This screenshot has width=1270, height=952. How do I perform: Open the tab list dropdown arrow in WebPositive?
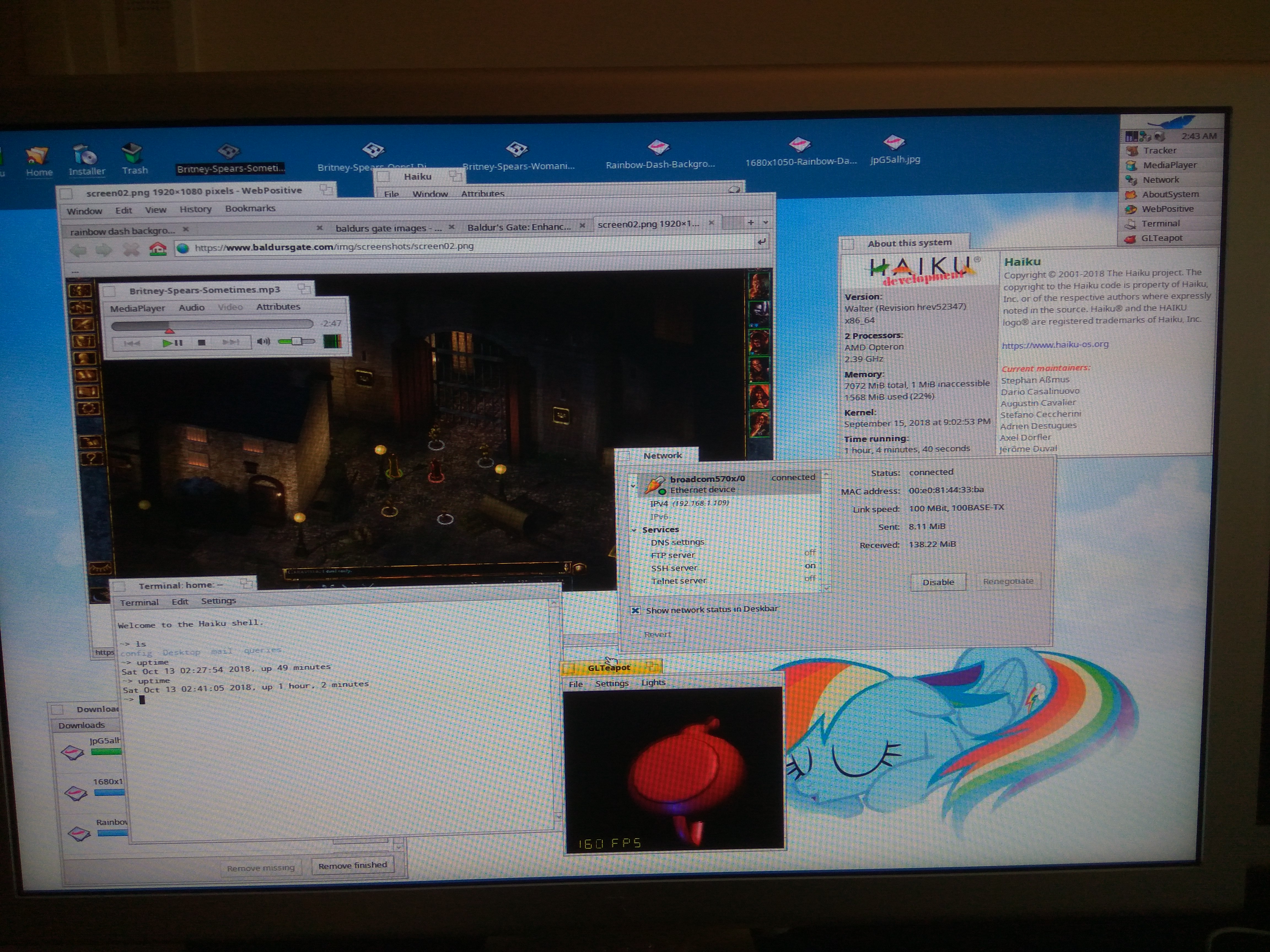point(765,222)
